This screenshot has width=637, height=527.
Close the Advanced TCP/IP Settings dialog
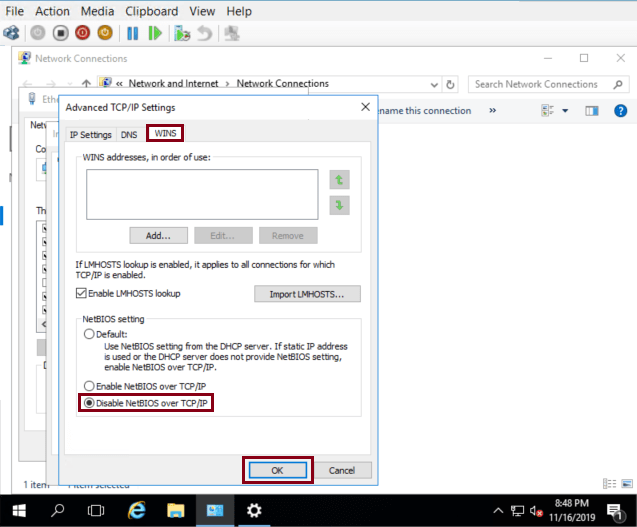click(x=365, y=107)
